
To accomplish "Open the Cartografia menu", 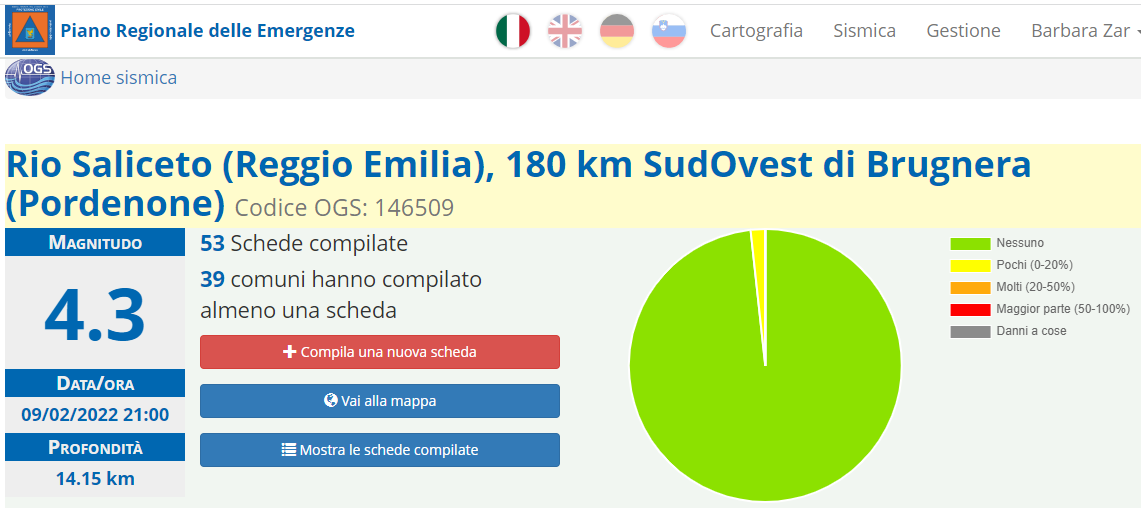I will click(756, 31).
